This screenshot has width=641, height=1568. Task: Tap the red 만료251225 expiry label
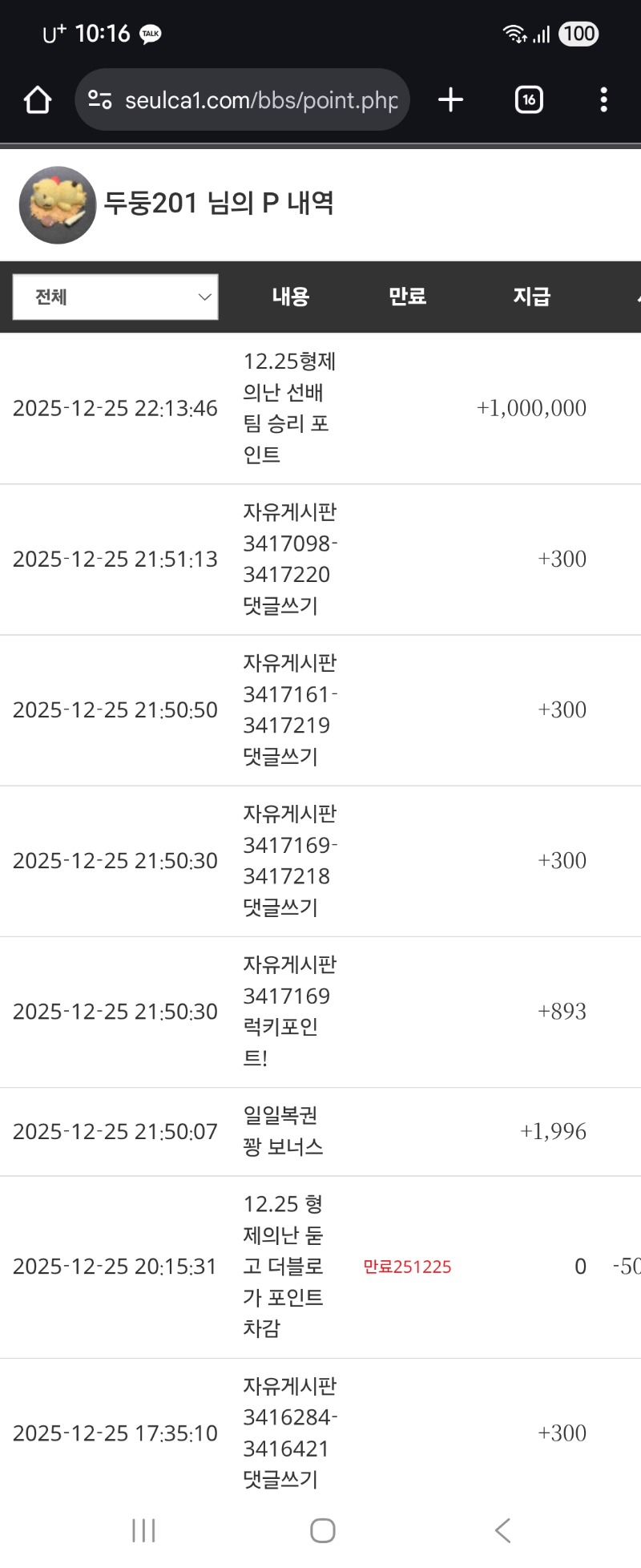click(x=407, y=1267)
